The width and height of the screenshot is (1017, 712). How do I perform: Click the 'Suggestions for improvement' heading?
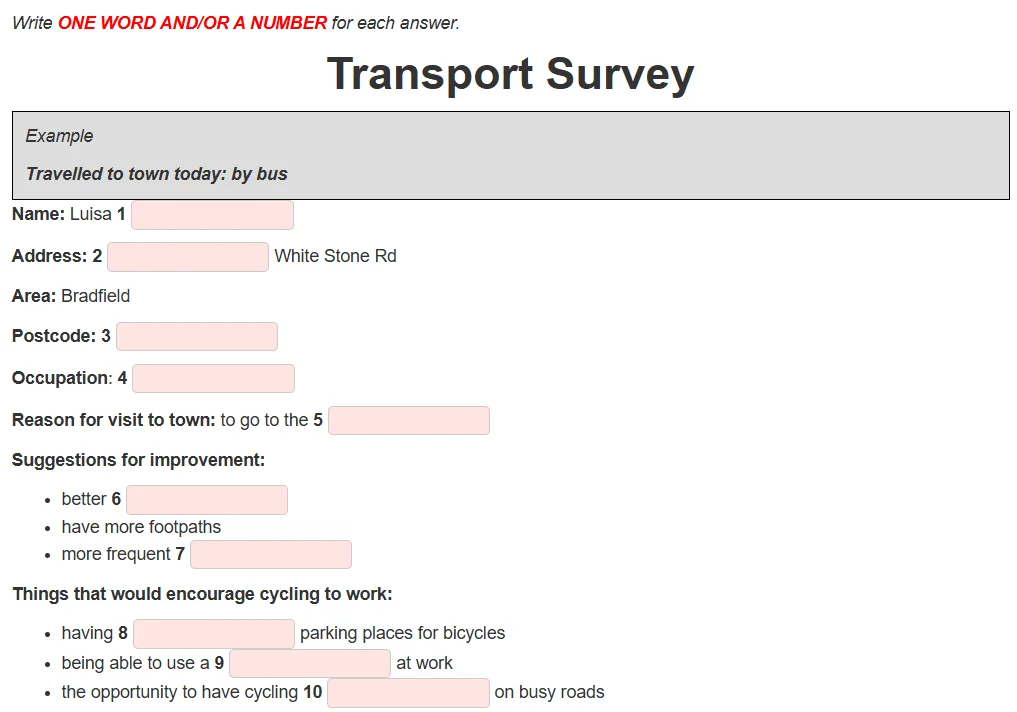[140, 459]
